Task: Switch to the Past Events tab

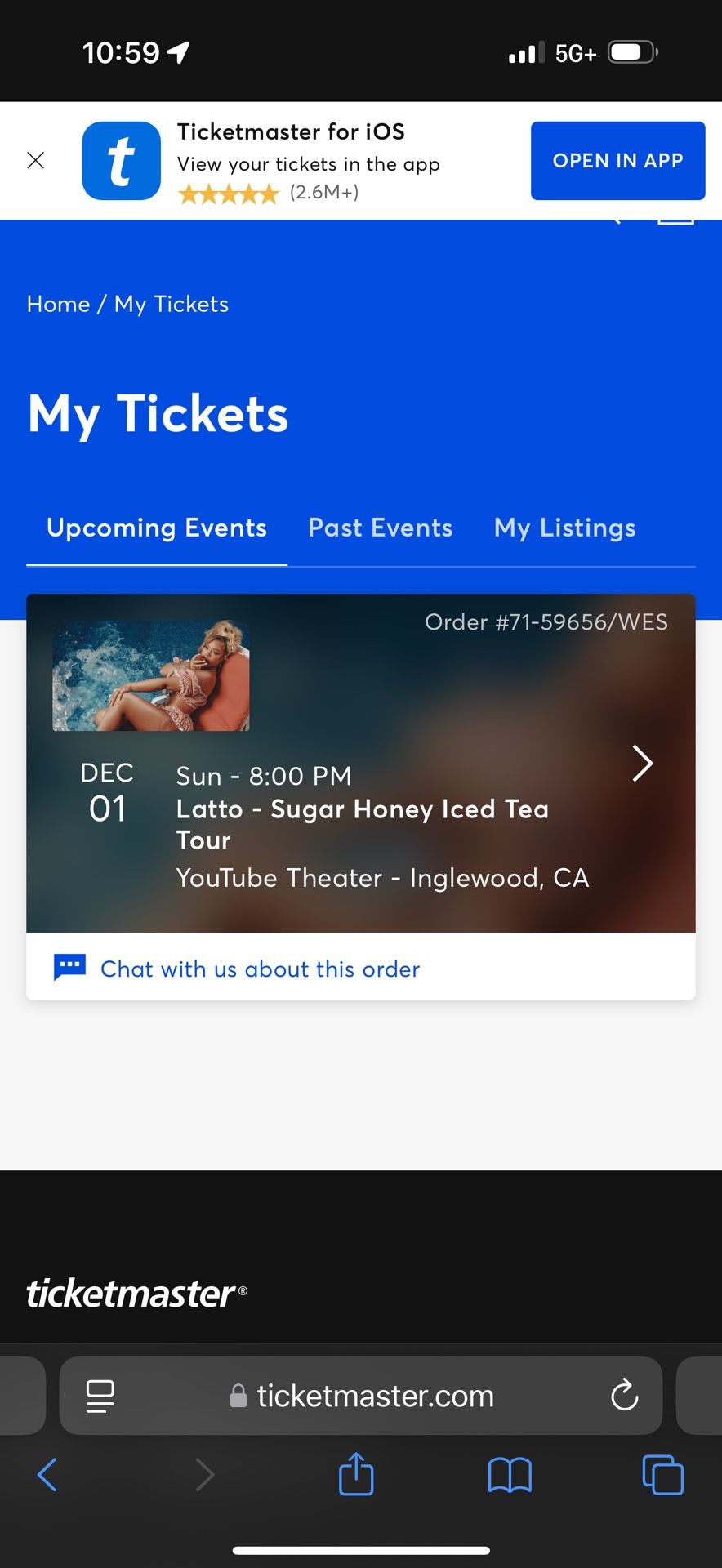Action: tap(380, 528)
